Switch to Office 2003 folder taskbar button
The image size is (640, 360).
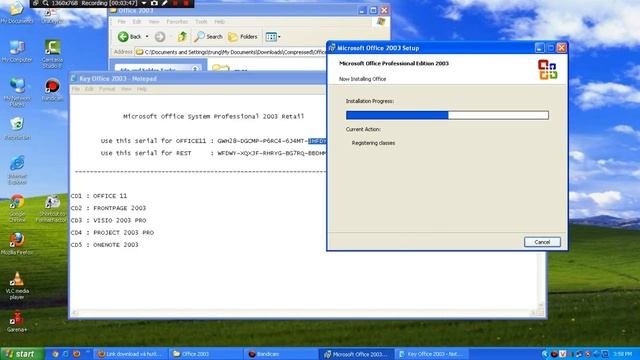[x=206, y=354]
